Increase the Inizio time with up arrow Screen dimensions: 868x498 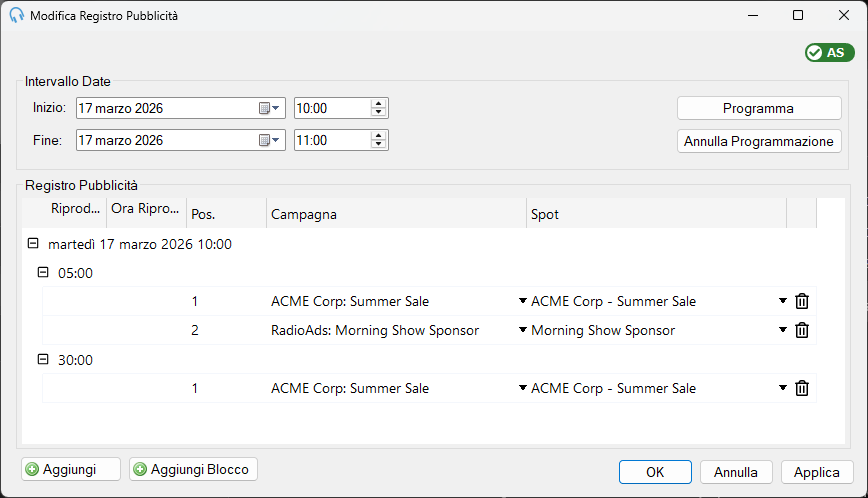[x=379, y=104]
